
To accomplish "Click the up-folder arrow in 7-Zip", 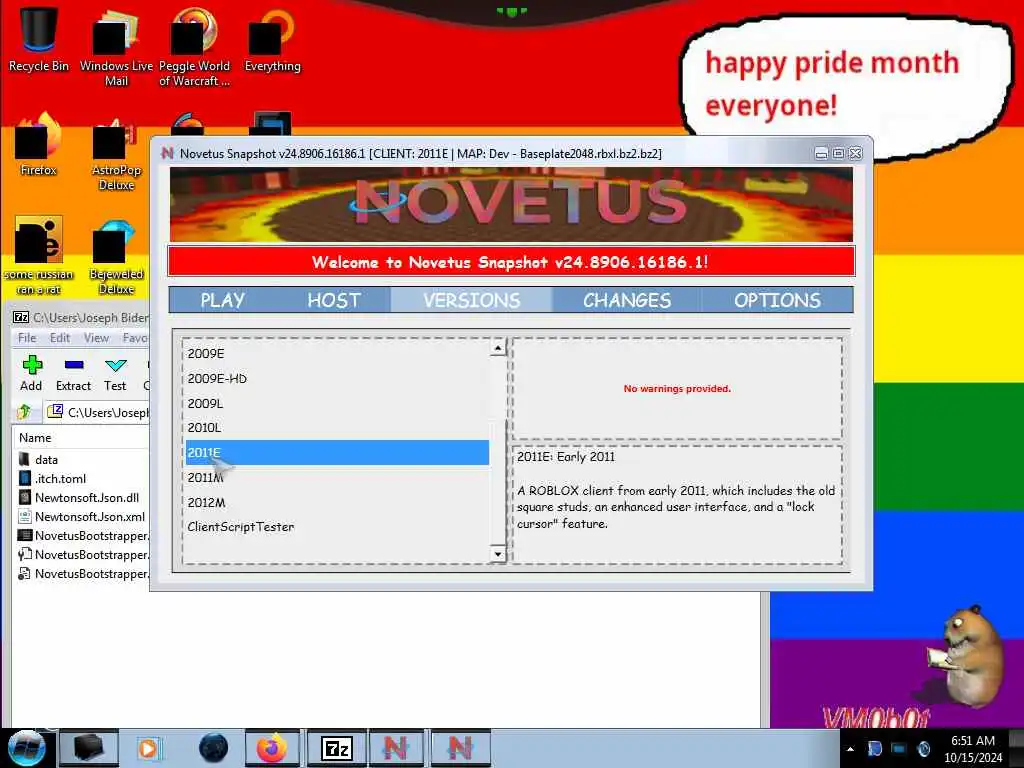I will [24, 411].
